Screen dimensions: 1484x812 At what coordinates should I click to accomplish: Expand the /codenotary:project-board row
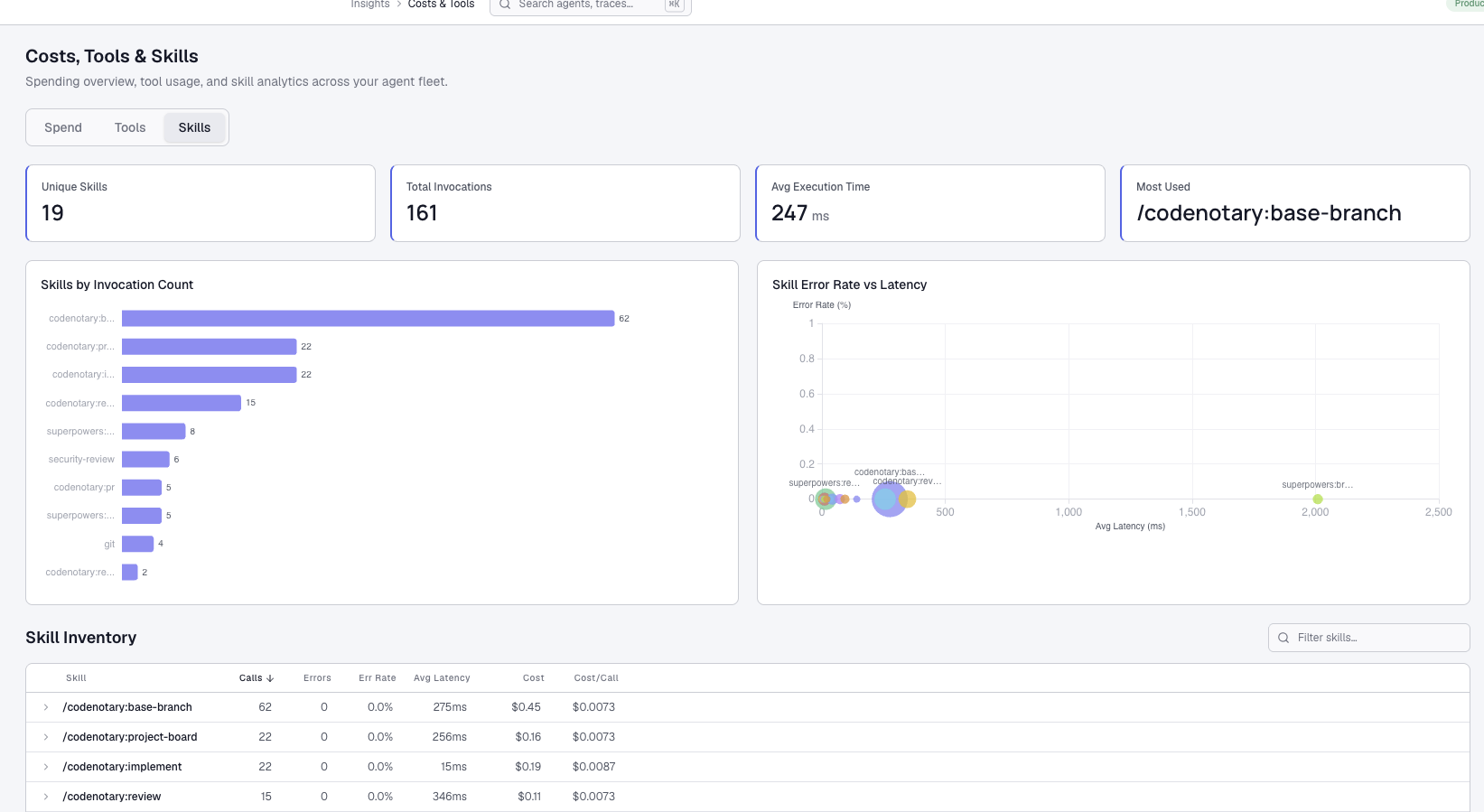[x=46, y=737]
